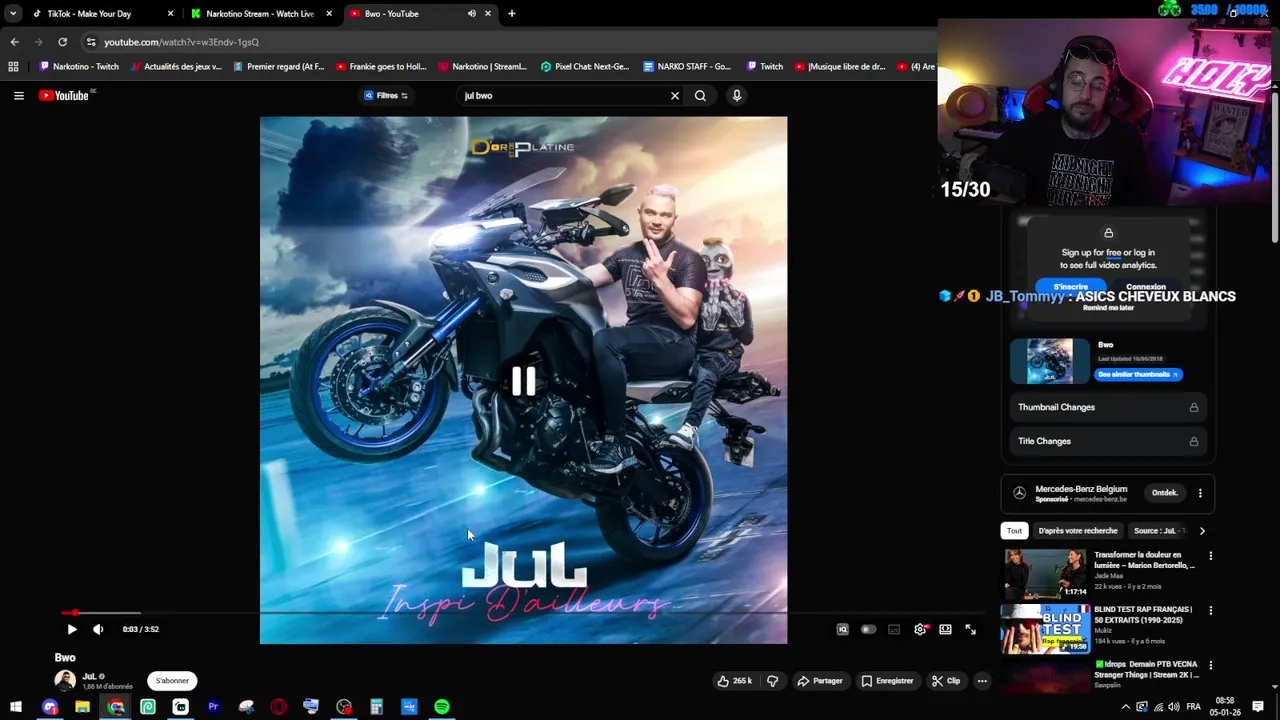Select the Tout filter chip
Viewport: 1280px width, 720px height.
click(x=1014, y=531)
